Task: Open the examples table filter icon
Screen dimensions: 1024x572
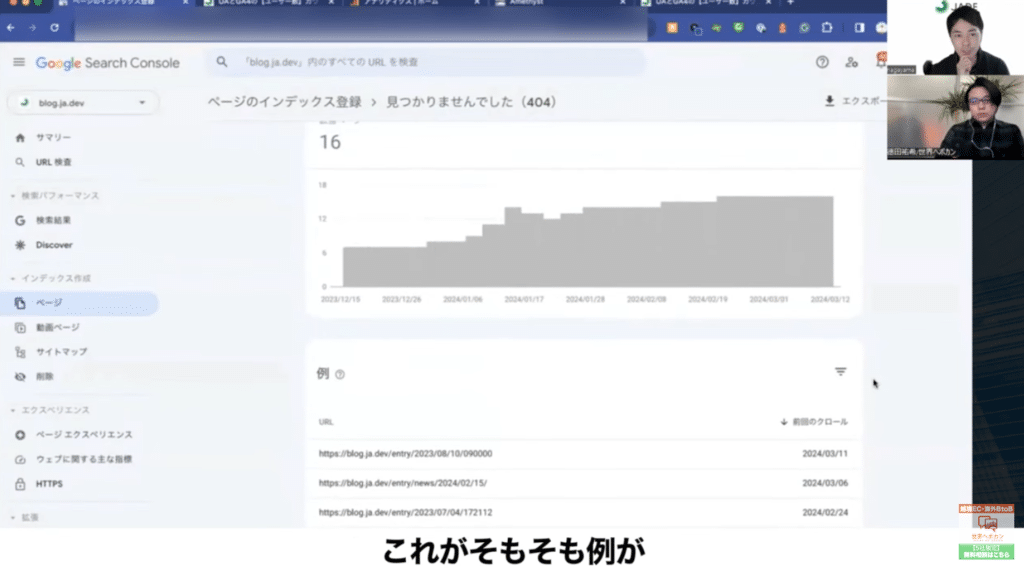Action: pyautogui.click(x=840, y=372)
